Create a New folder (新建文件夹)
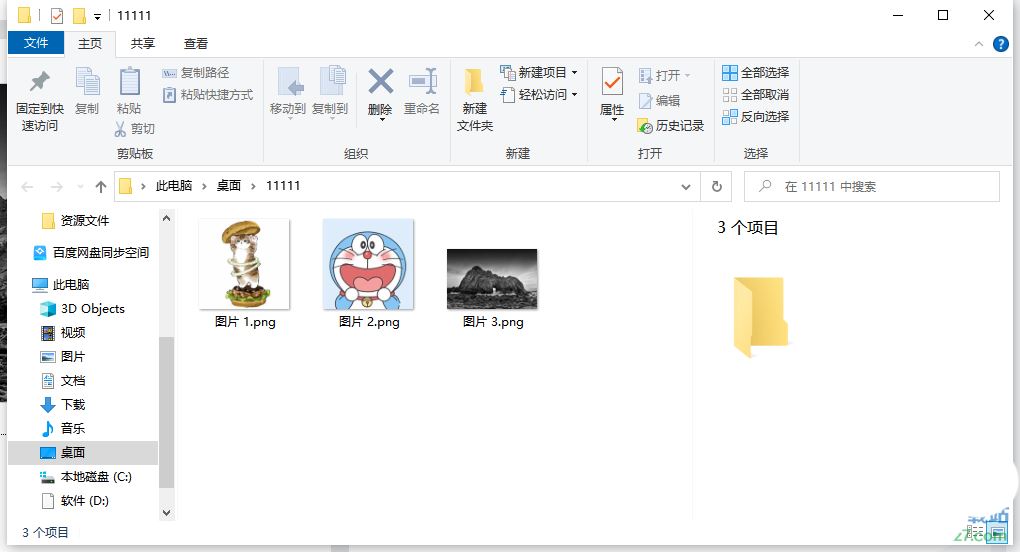 click(x=474, y=99)
